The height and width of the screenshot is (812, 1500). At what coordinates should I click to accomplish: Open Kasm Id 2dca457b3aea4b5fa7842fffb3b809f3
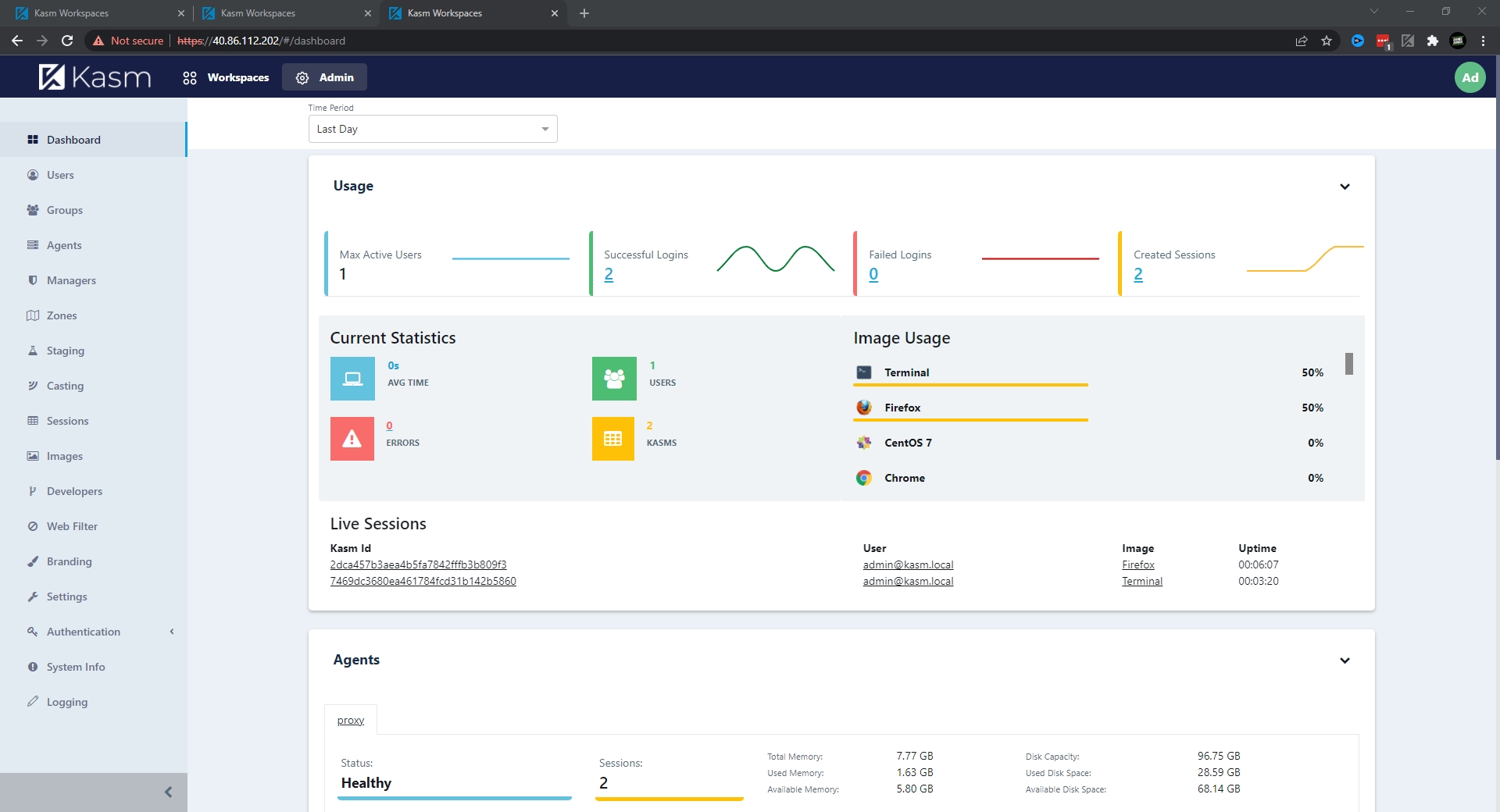coord(418,564)
